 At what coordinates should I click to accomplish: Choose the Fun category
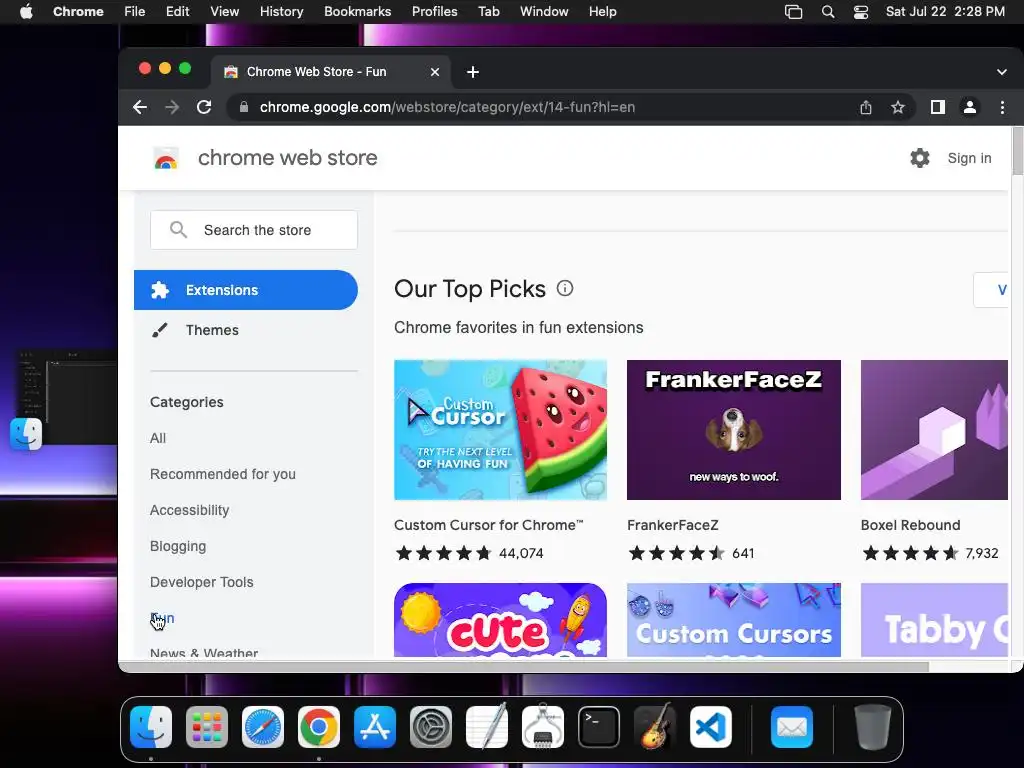pyautogui.click(x=162, y=618)
